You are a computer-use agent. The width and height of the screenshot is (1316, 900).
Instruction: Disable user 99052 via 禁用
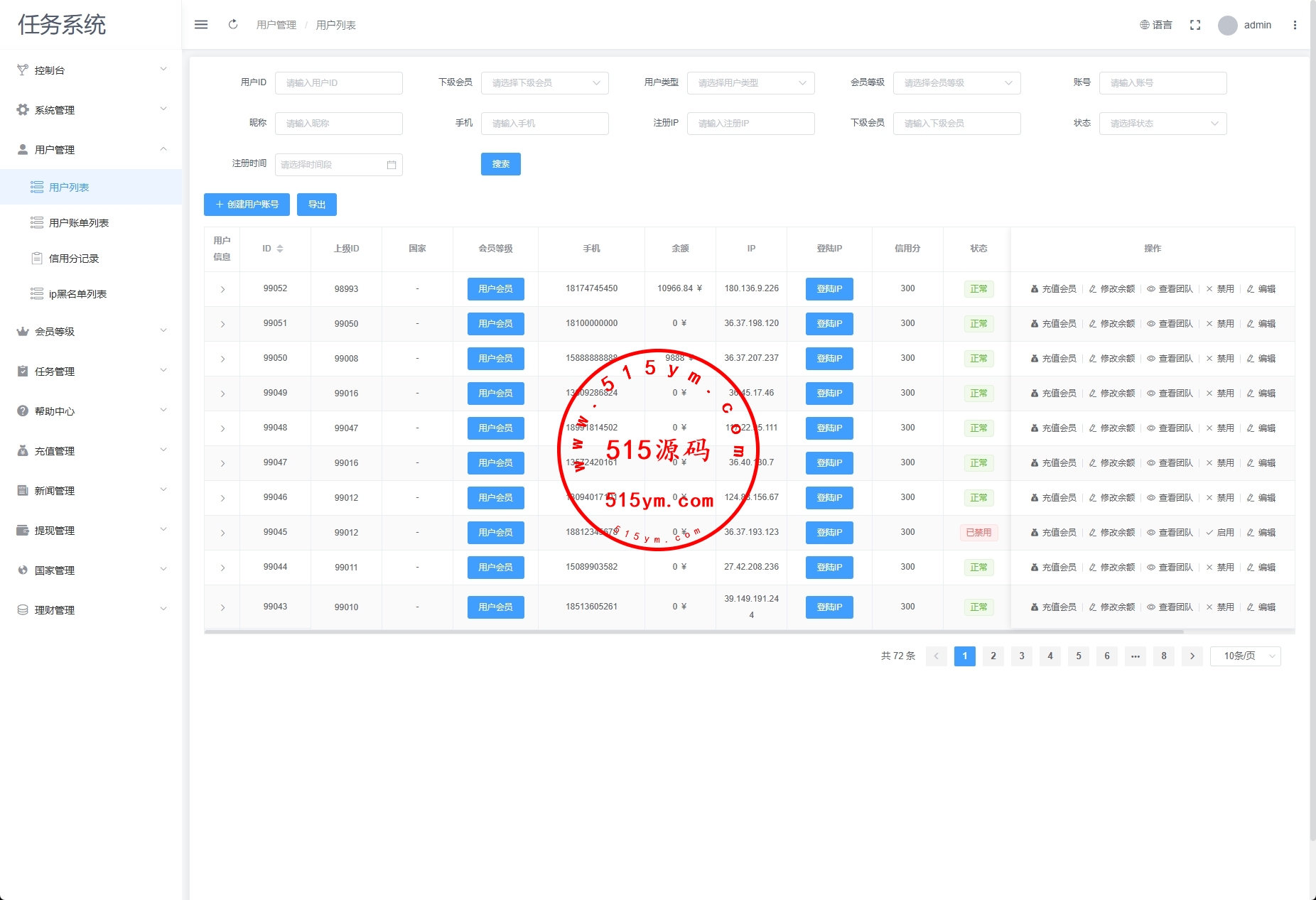click(x=1220, y=289)
